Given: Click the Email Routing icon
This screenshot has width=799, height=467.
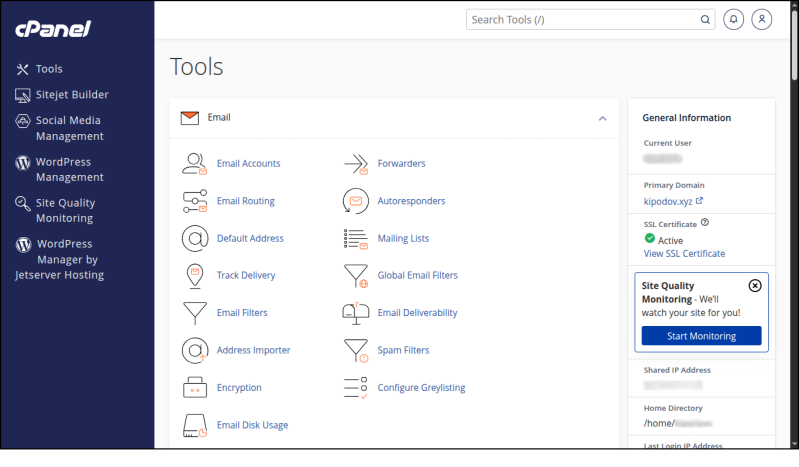Looking at the screenshot, I should pos(195,201).
